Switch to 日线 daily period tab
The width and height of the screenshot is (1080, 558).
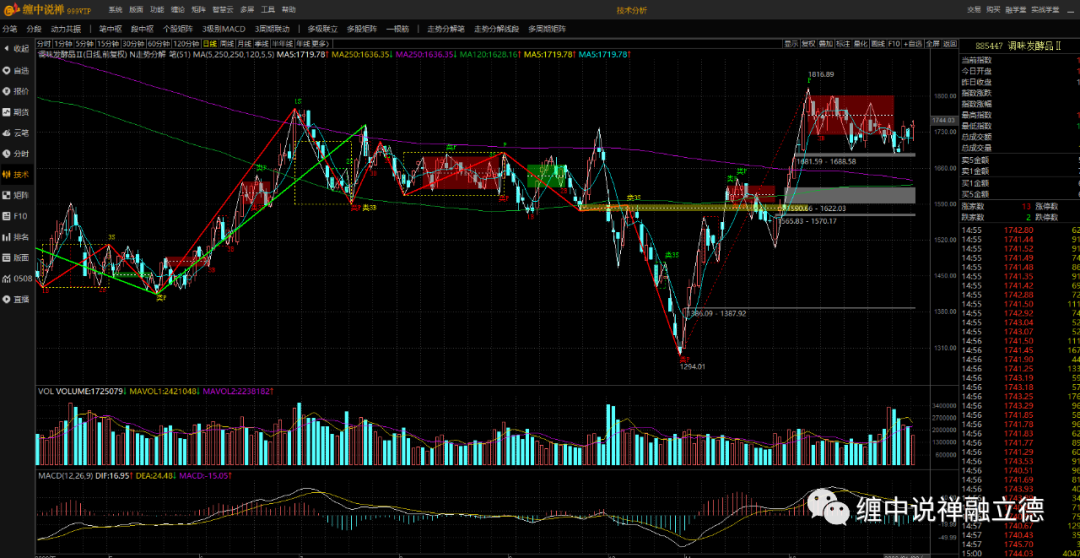click(209, 43)
